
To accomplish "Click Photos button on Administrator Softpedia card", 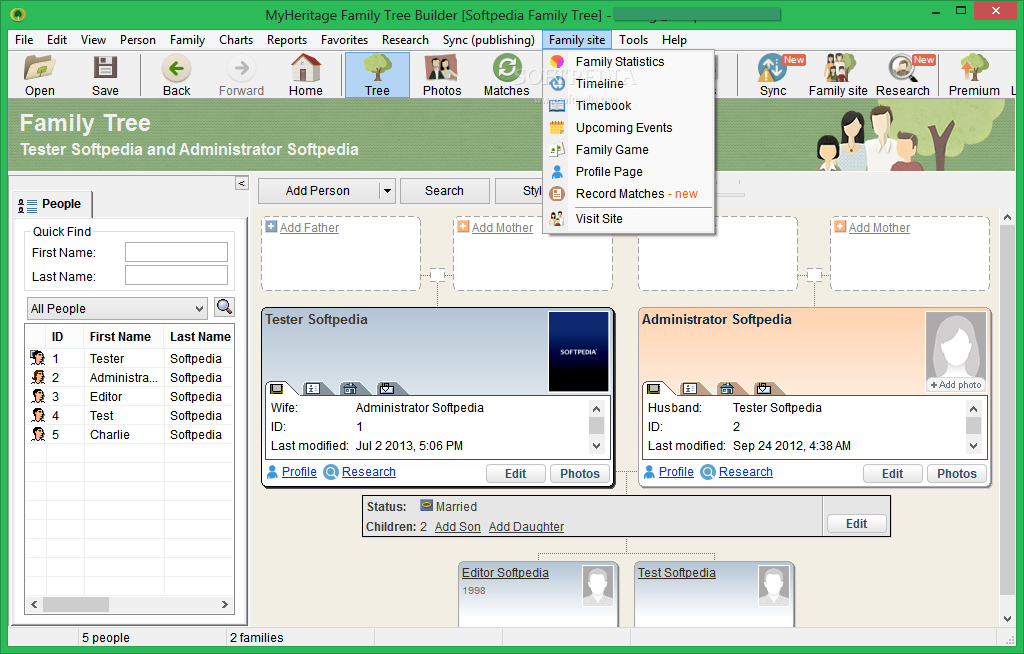I will (957, 474).
